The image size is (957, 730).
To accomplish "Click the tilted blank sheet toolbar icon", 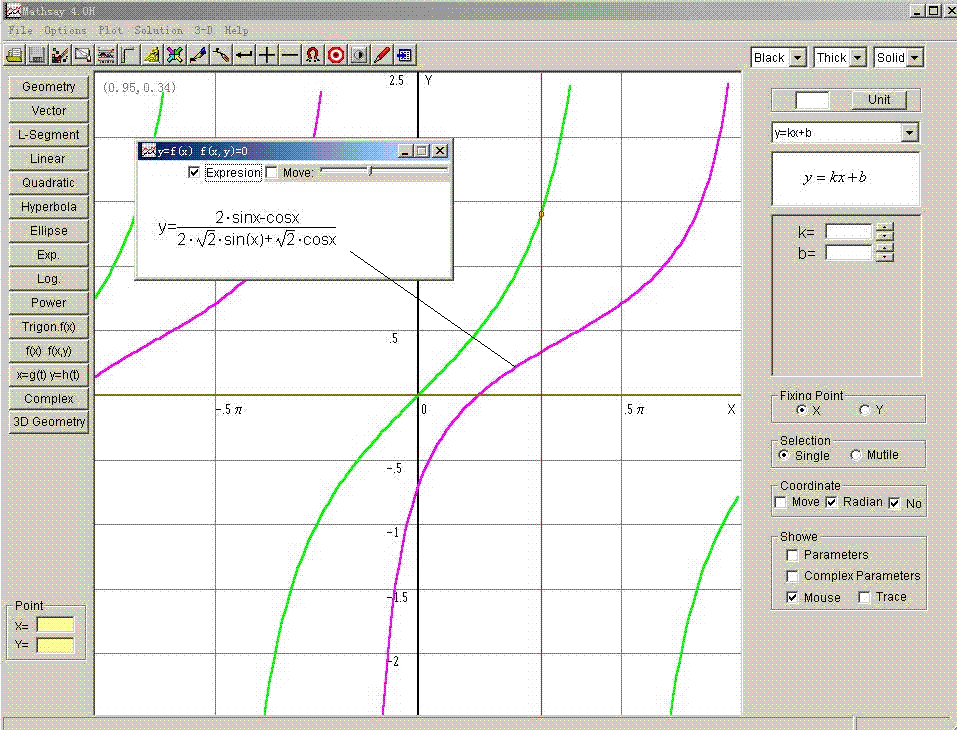I will pyautogui.click(x=82, y=56).
